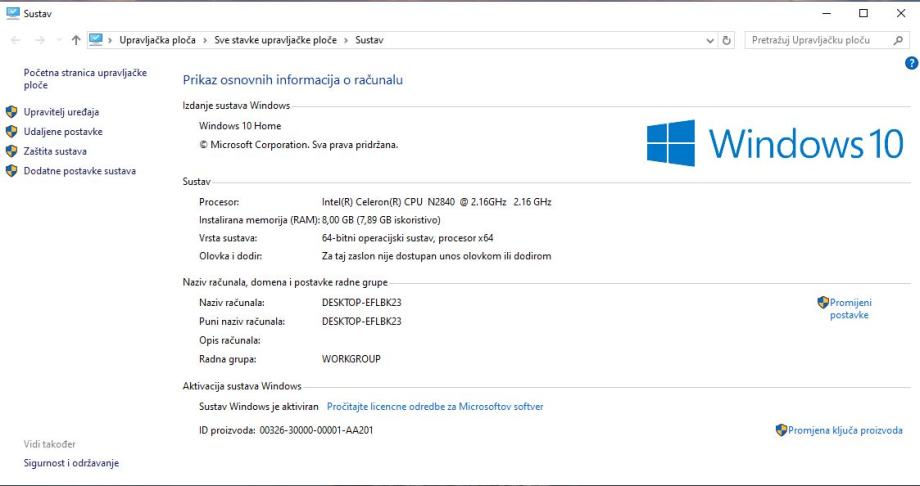Minimize the Sustav window

(x=827, y=13)
